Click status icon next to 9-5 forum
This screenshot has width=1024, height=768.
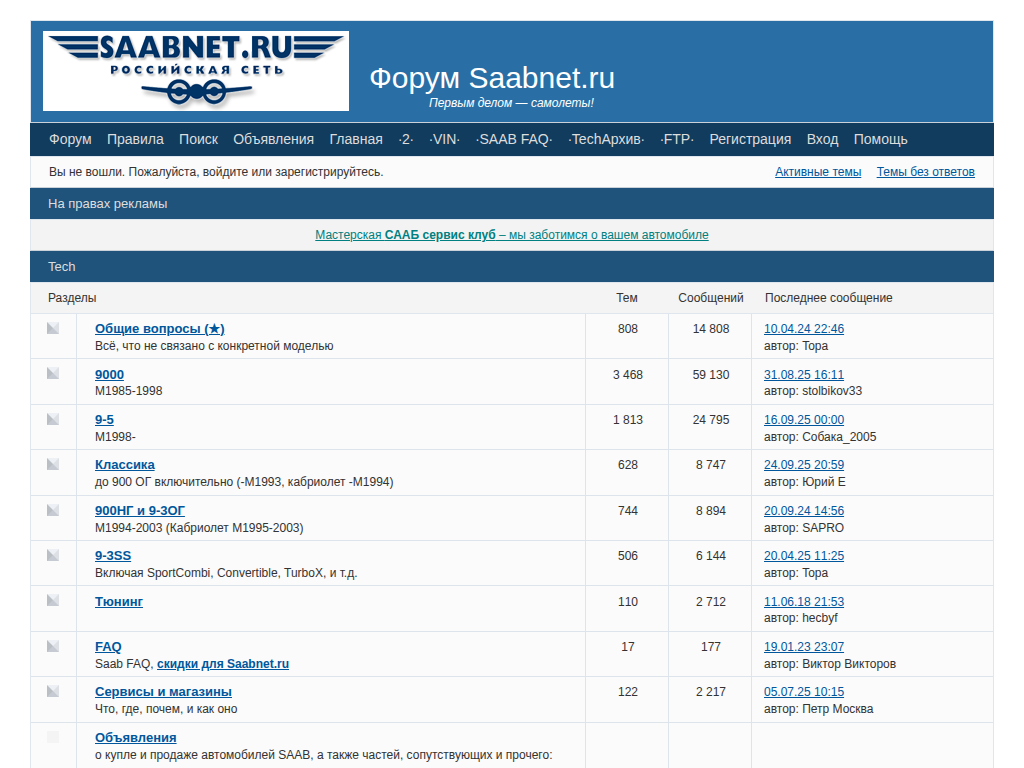(x=53, y=419)
